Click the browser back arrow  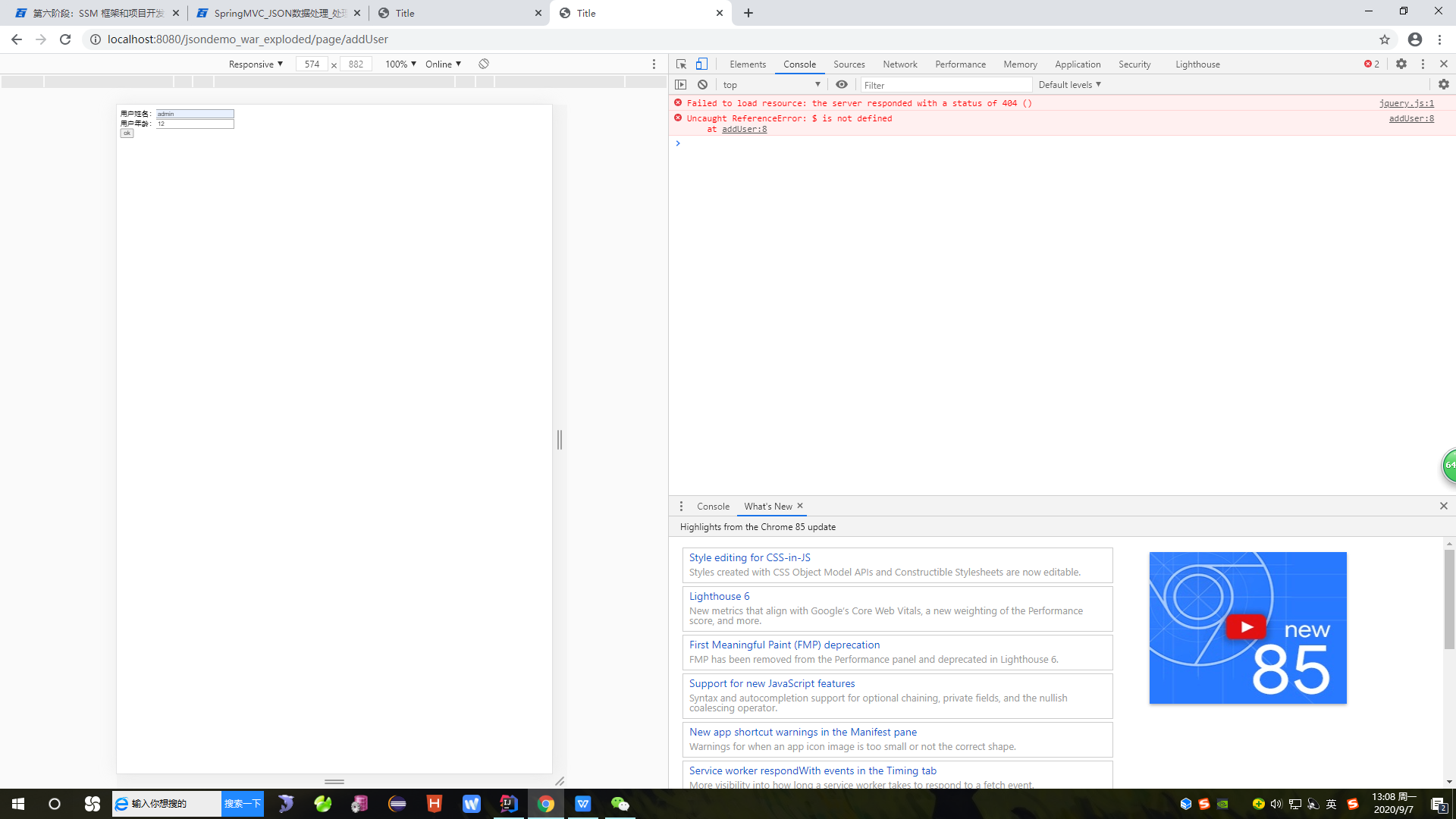pyautogui.click(x=17, y=39)
